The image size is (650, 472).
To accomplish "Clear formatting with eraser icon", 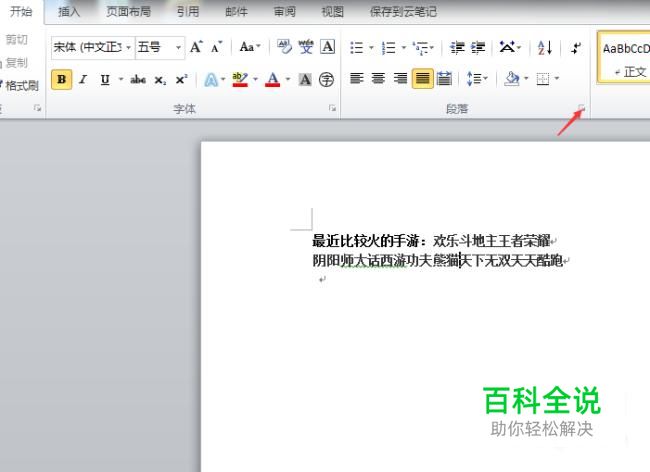I will click(x=284, y=47).
